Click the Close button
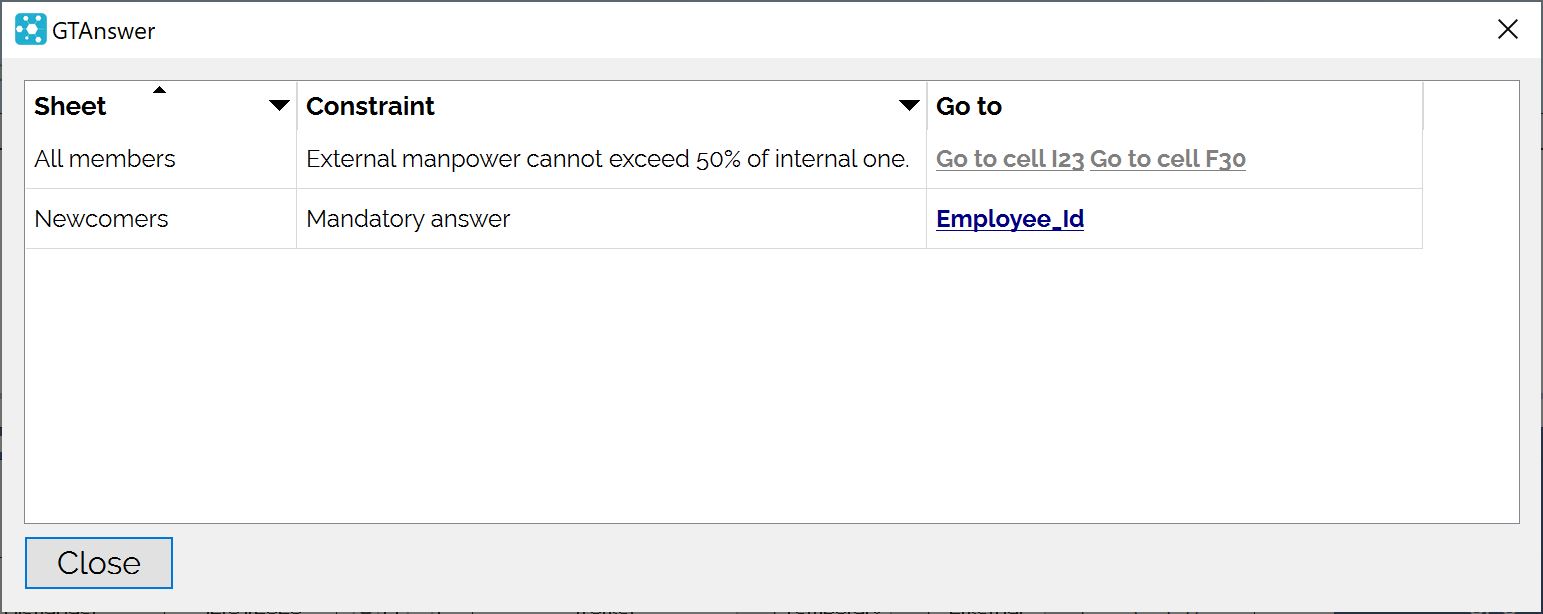Screen dimensions: 1543x614 99,563
